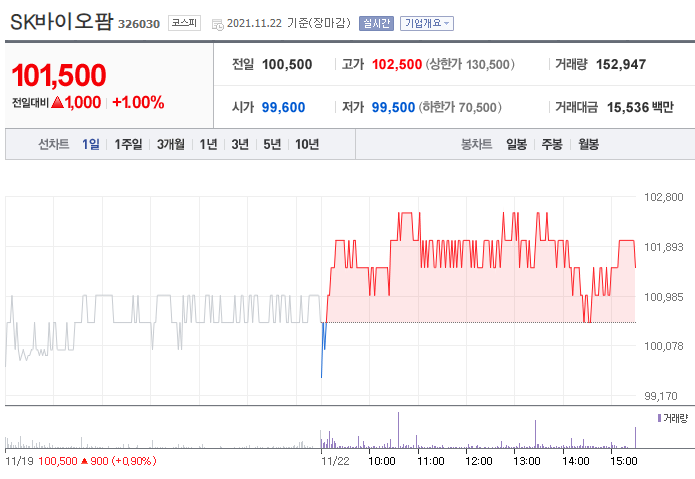Click the 11:00 time axis marker
Screen dimensions: 695x479
pos(430,461)
